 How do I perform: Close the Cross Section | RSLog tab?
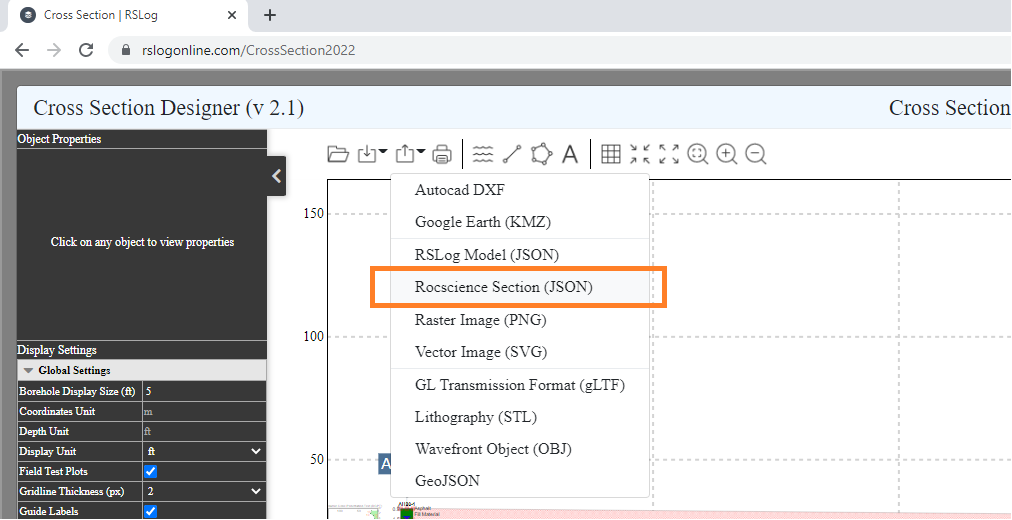point(232,15)
